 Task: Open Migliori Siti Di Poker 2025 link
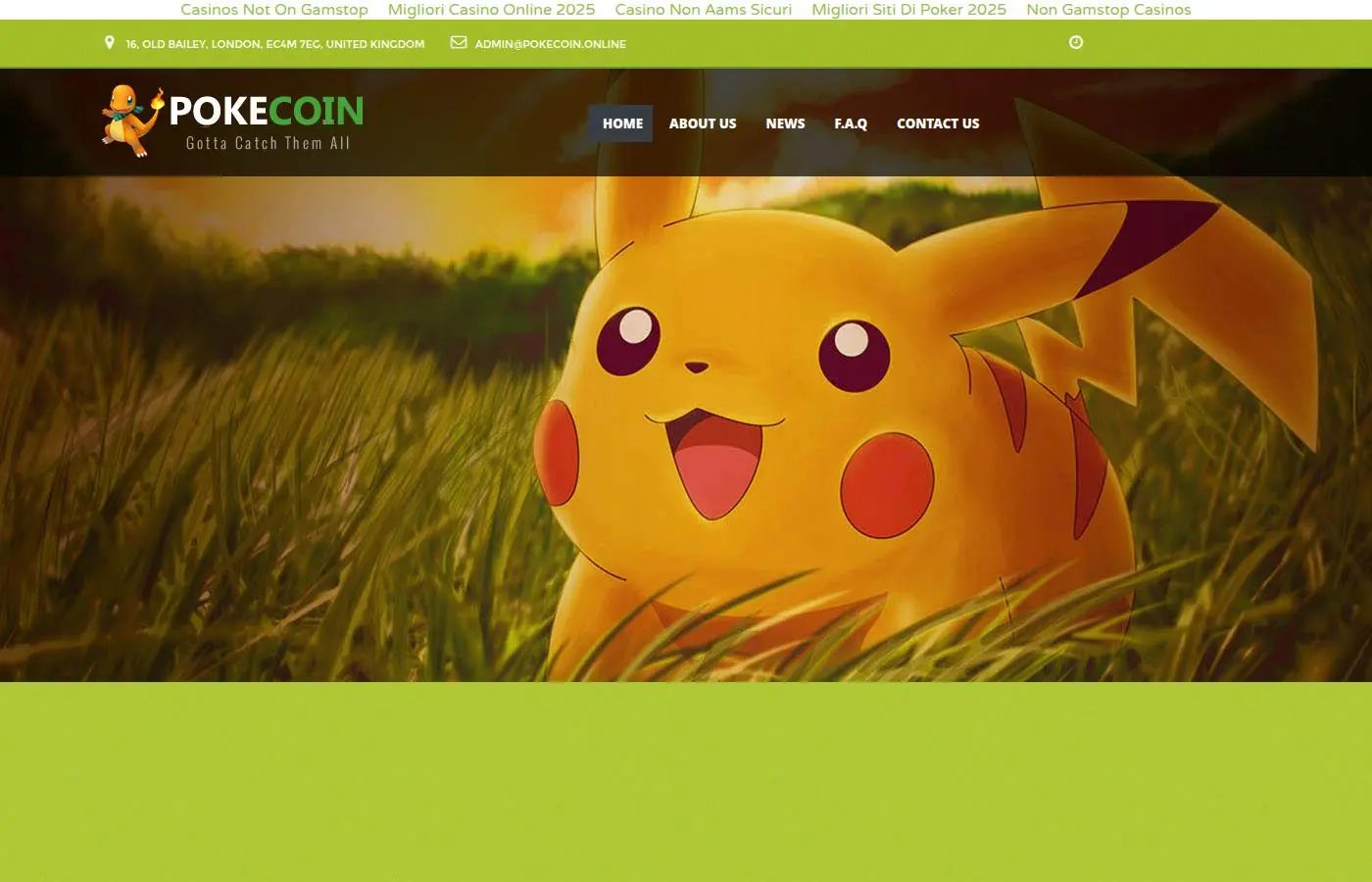click(x=908, y=10)
